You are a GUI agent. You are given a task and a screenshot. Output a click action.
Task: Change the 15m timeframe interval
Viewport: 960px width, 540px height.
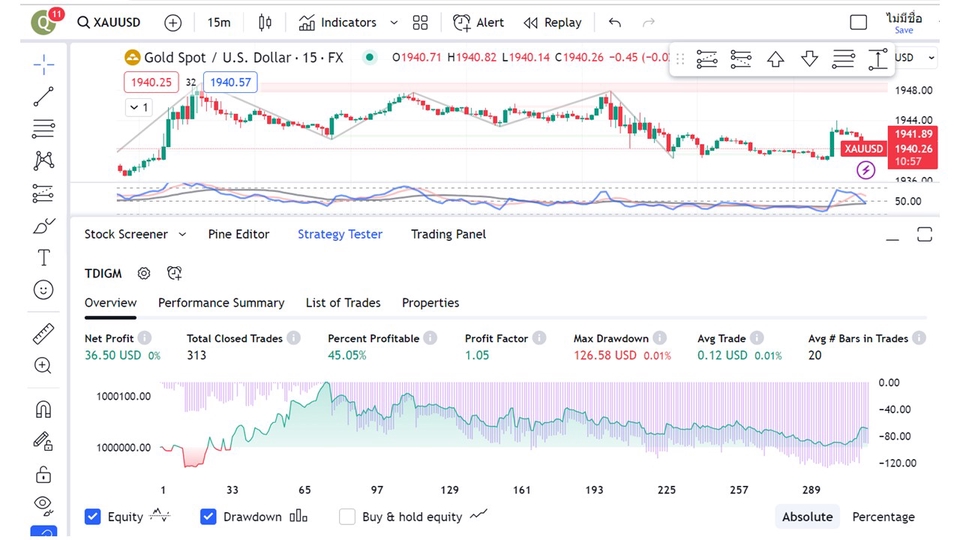[219, 23]
